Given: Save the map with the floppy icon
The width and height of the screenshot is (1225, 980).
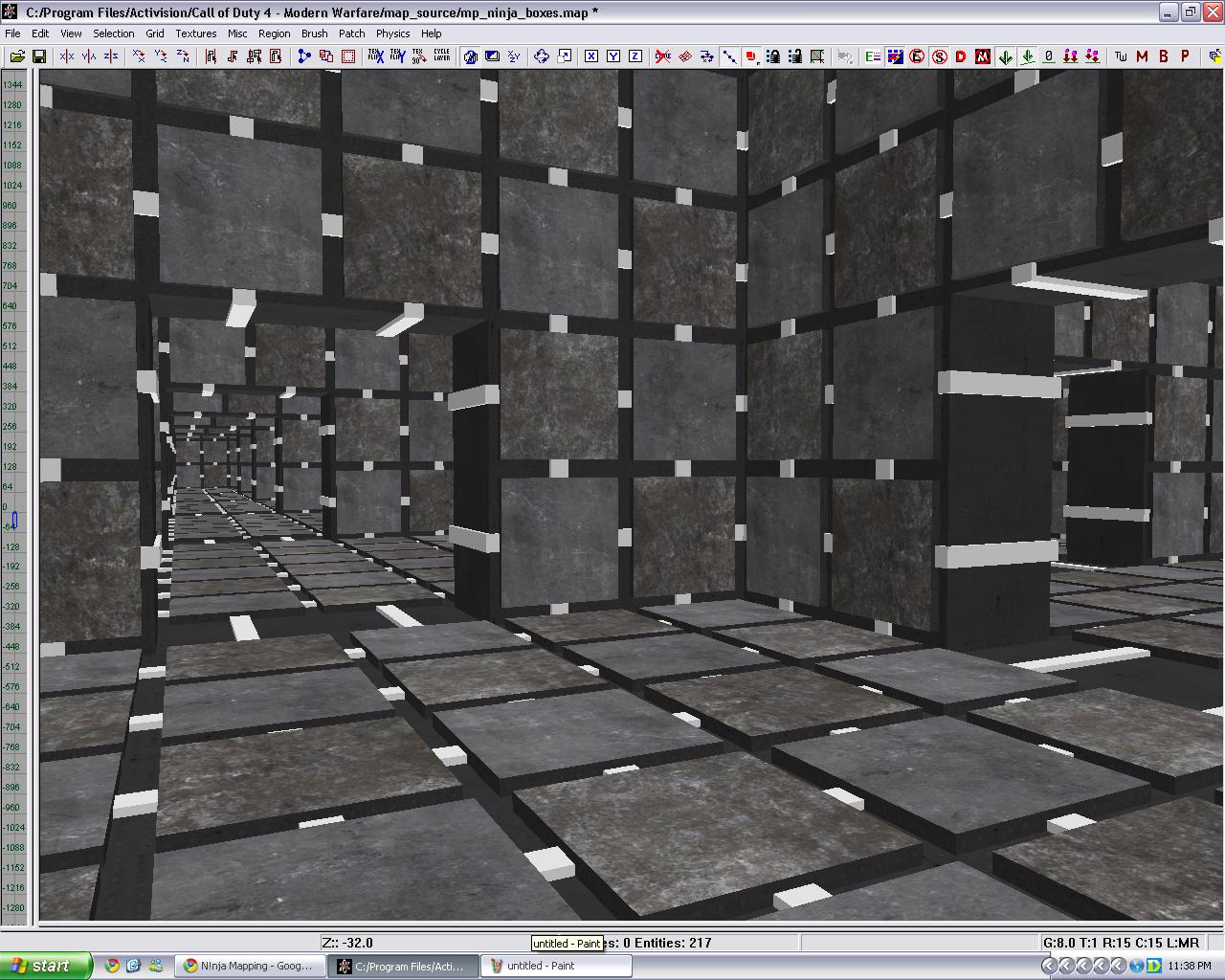Looking at the screenshot, I should click(39, 56).
